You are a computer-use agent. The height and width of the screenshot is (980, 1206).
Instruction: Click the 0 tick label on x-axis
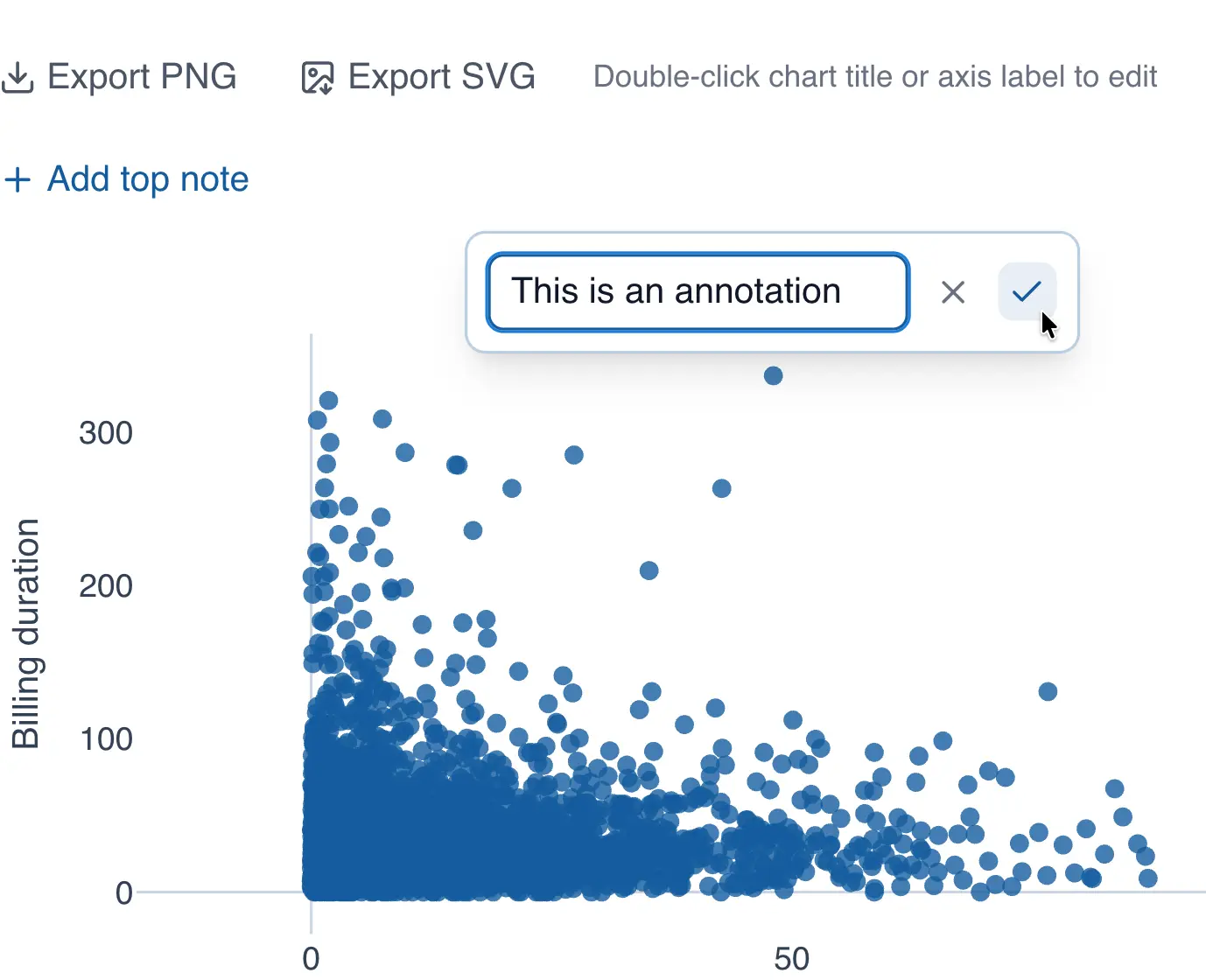(x=311, y=959)
